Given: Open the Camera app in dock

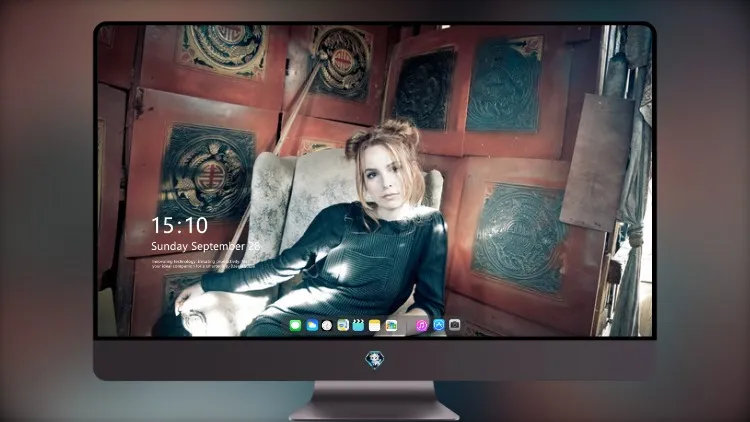Looking at the screenshot, I should tap(455, 325).
